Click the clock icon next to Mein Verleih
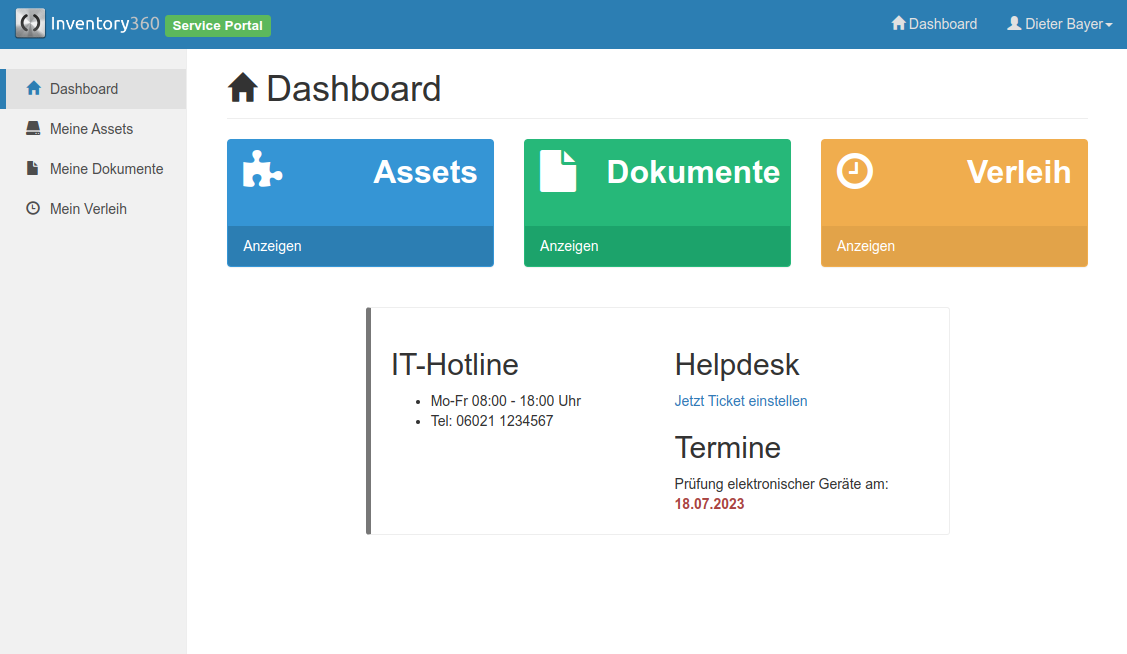This screenshot has width=1127, height=654. click(31, 208)
